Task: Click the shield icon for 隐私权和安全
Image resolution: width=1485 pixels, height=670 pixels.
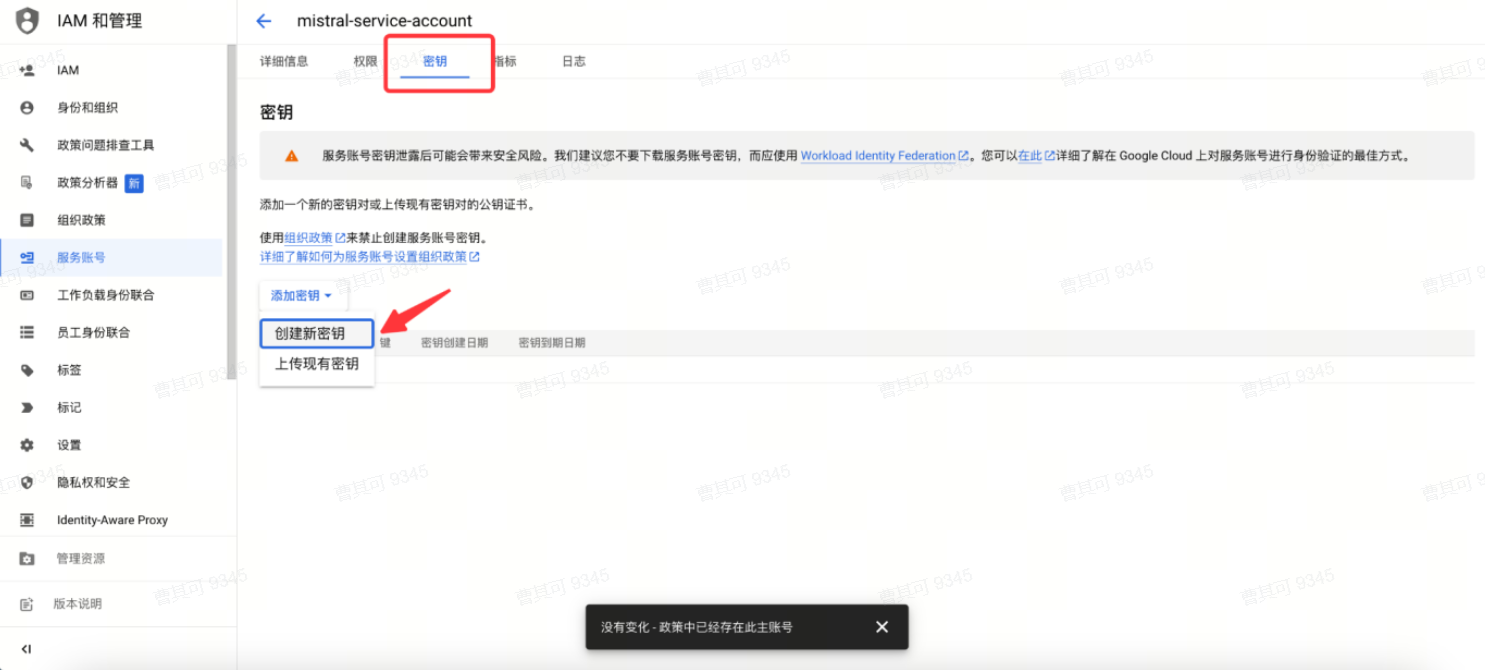Action: click(27, 482)
